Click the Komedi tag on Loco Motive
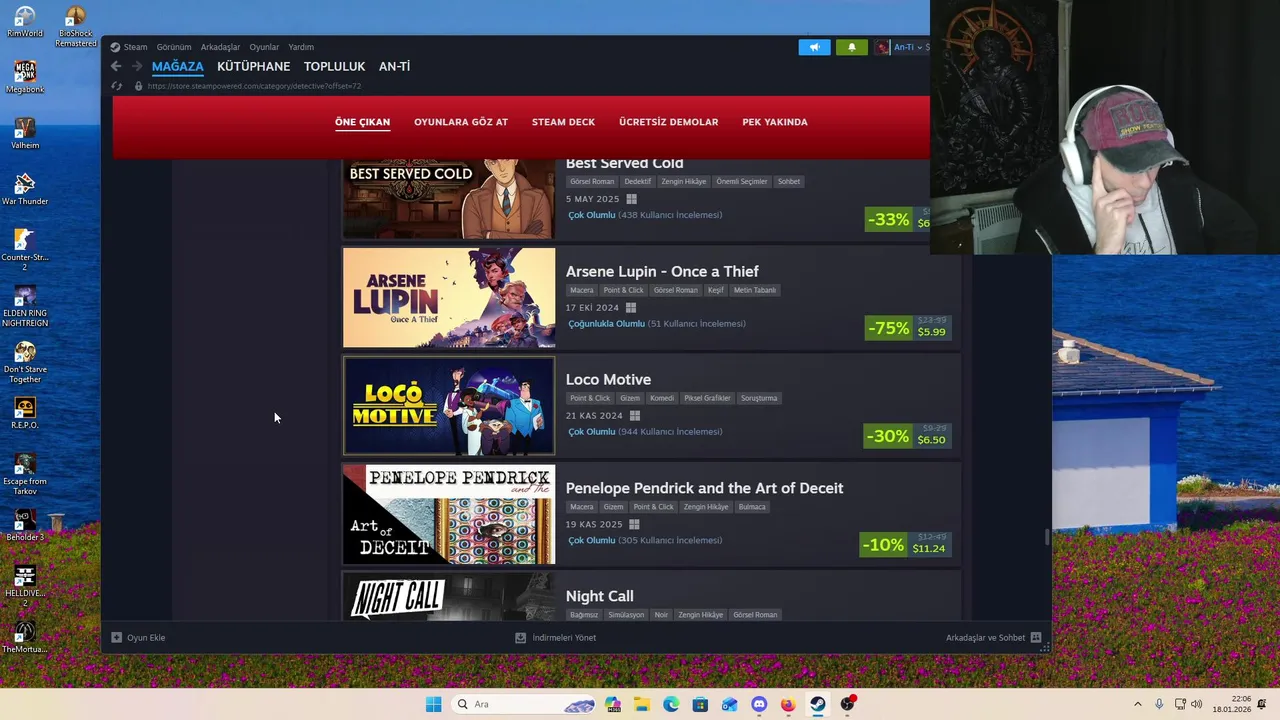Screen dimensions: 1280x720 click(x=662, y=398)
